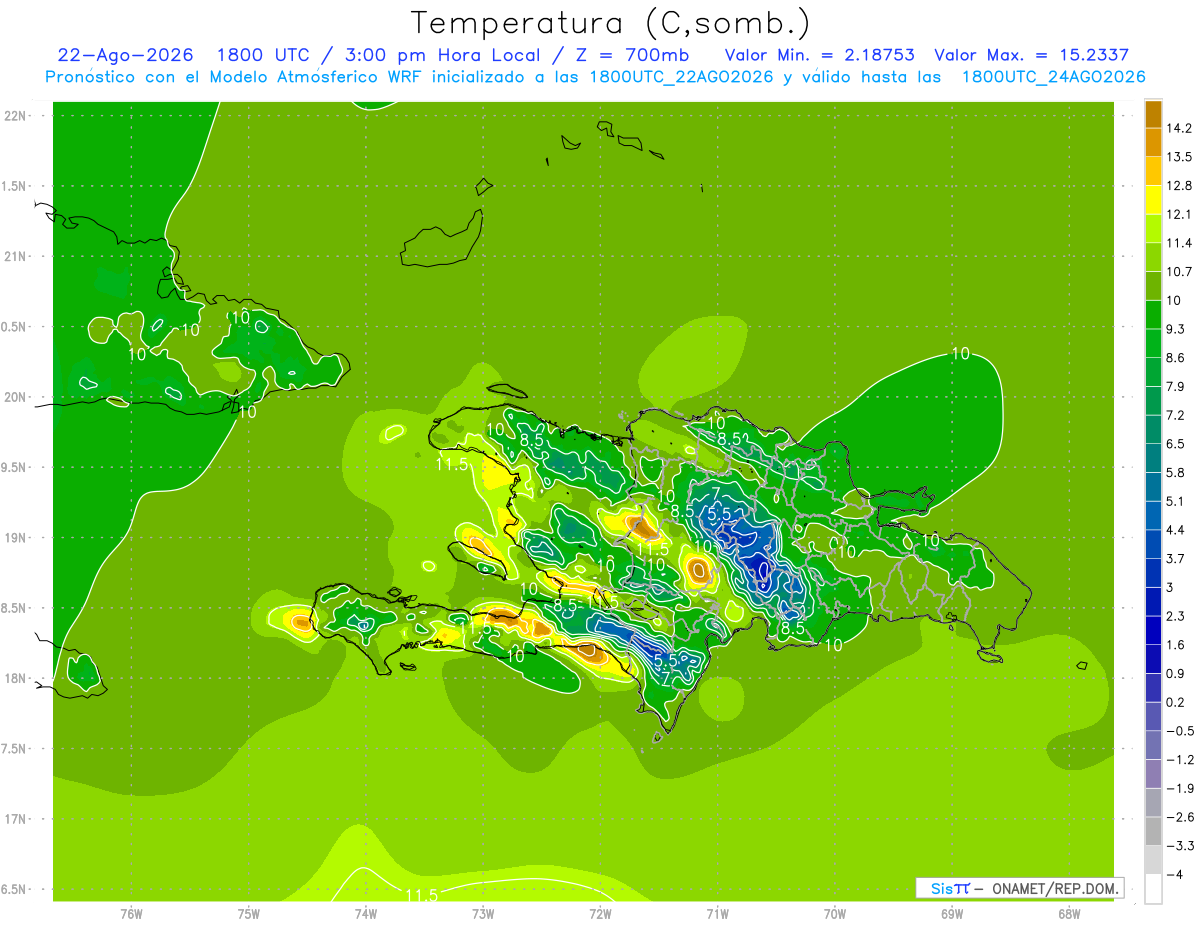The width and height of the screenshot is (1200, 927).
Task: Click the 21N latitude axis label
Action: [15, 257]
